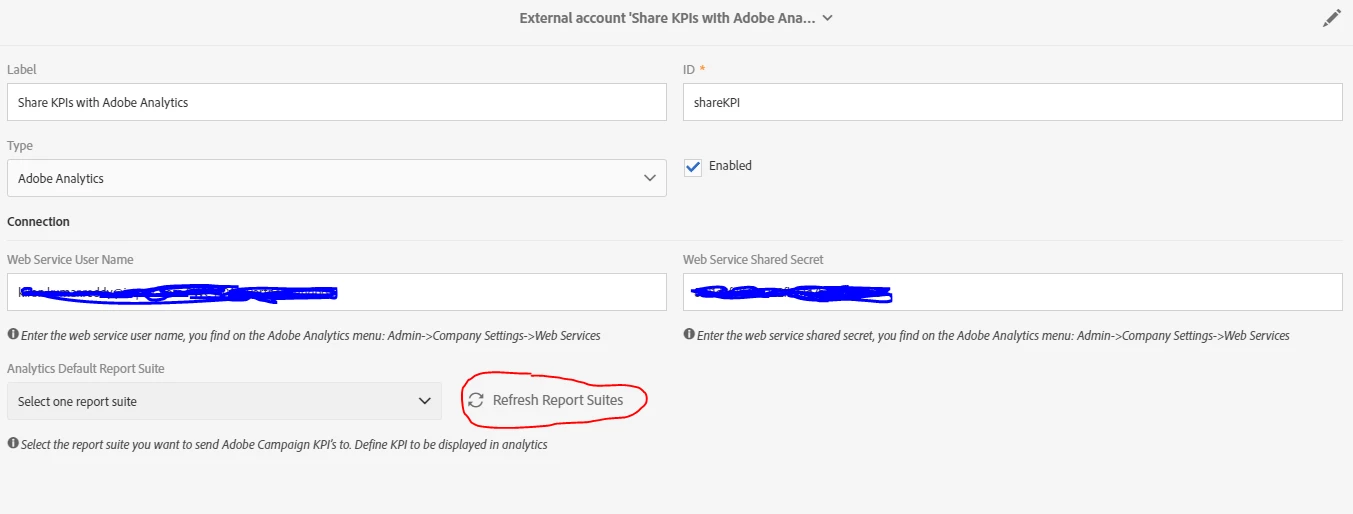Expand the external account title chevron
The image size is (1353, 514).
[x=827, y=18]
